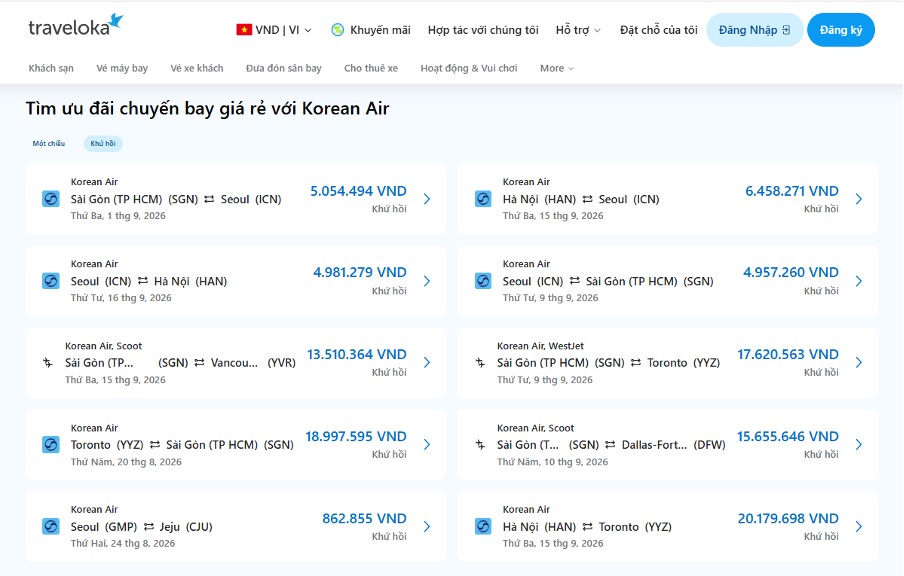The image size is (904, 576).
Task: Open the 862.855 VND flight chevron
Action: tap(427, 526)
